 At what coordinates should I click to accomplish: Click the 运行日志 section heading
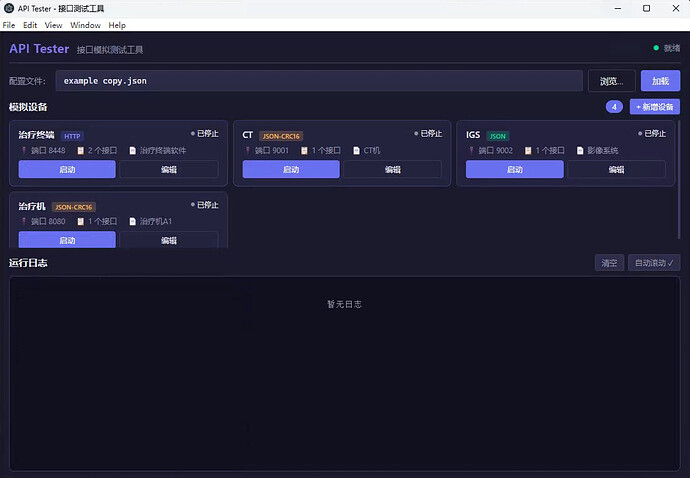coord(28,263)
